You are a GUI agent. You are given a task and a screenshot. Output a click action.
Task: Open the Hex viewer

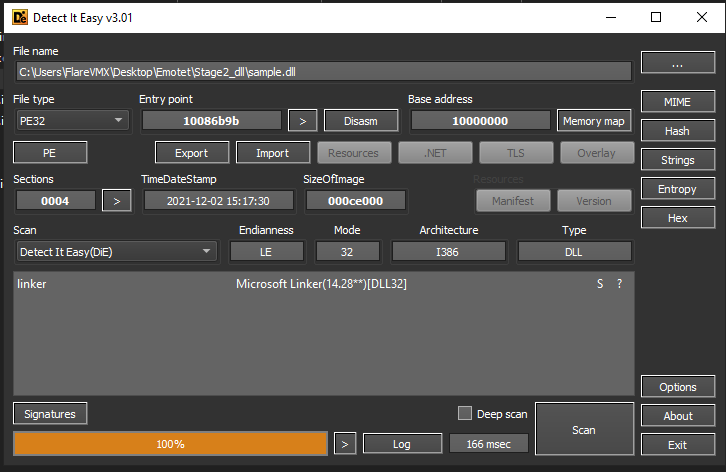(x=678, y=218)
